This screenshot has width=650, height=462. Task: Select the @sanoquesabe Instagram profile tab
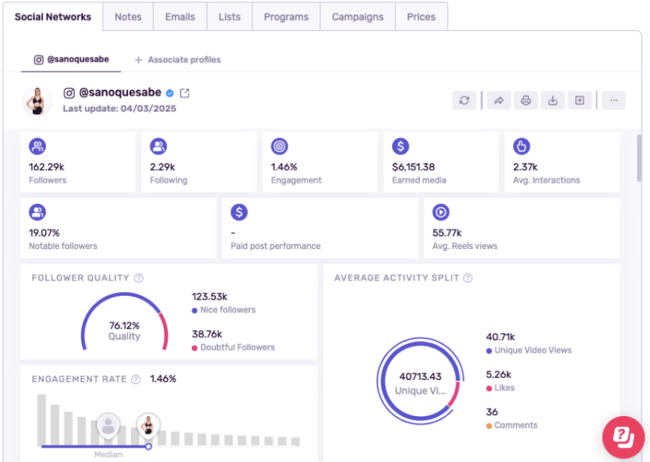point(71,60)
